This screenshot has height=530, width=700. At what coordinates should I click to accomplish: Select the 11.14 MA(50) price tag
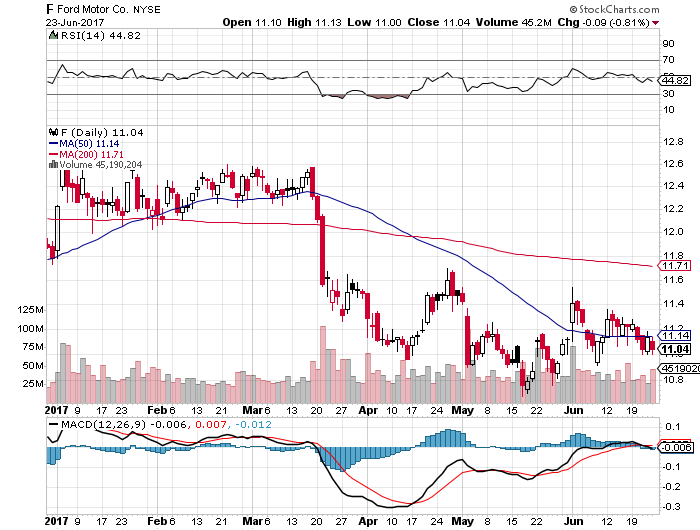point(676,335)
